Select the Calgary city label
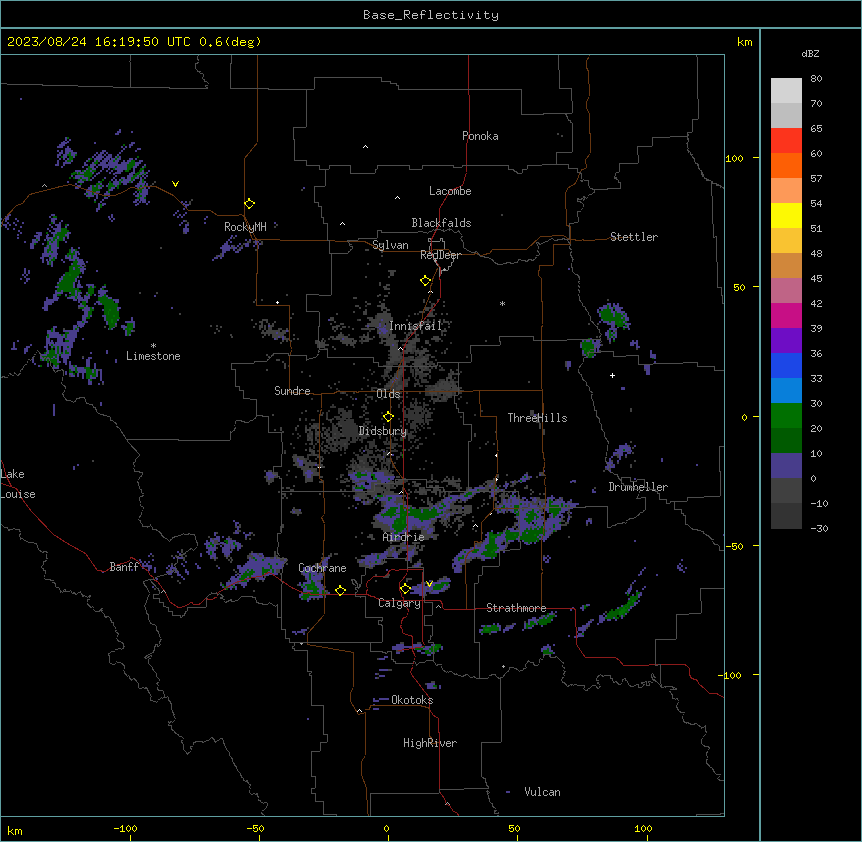This screenshot has width=862, height=842. (399, 603)
